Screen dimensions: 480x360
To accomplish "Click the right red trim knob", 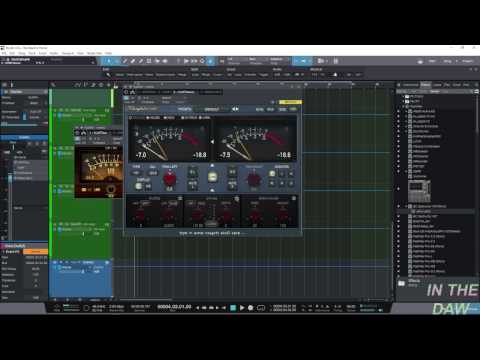I will click(254, 179).
